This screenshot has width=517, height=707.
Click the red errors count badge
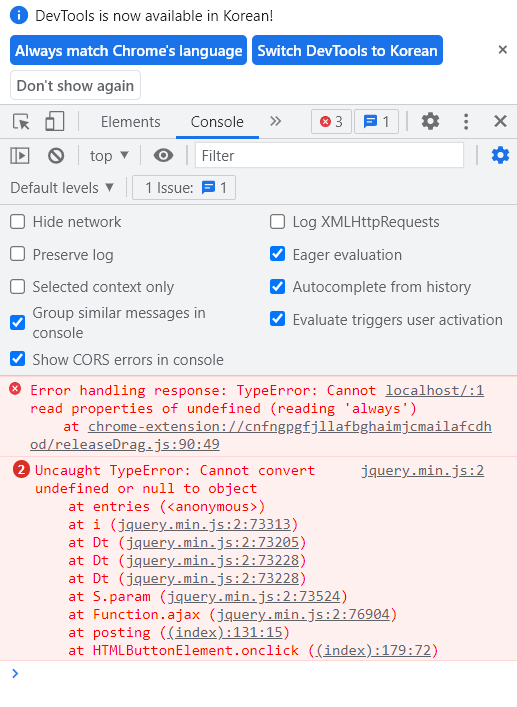[x=331, y=122]
